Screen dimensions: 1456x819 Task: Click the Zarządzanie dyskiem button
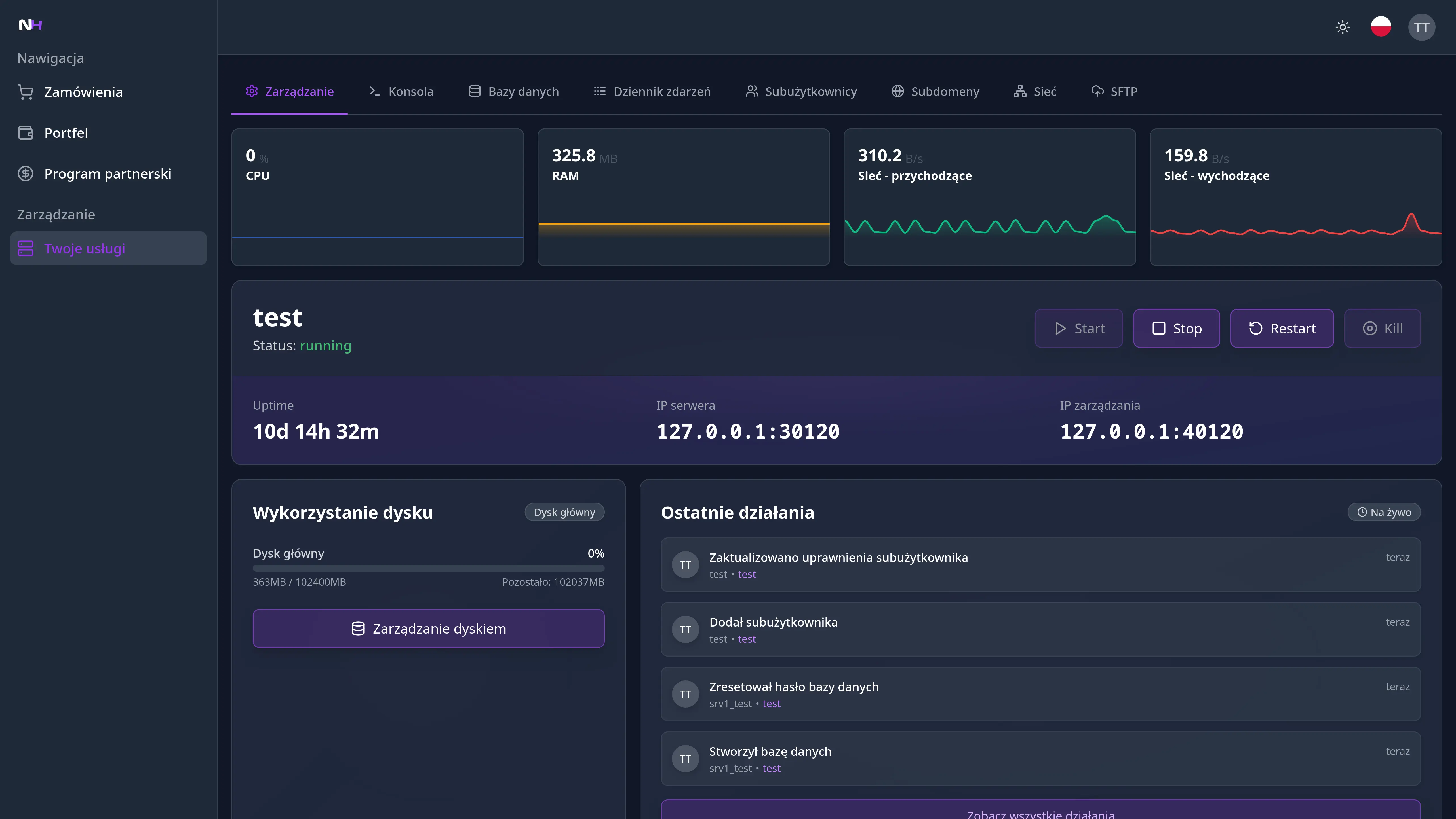coord(428,629)
